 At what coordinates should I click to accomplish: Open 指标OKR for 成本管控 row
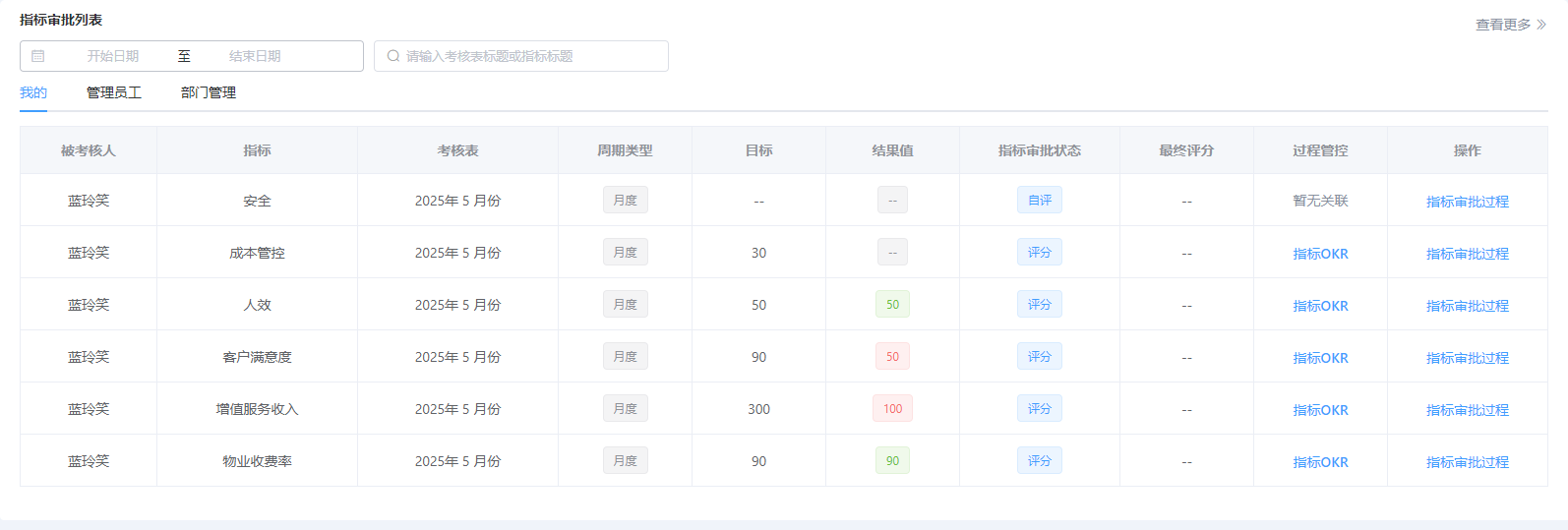[x=1320, y=254]
